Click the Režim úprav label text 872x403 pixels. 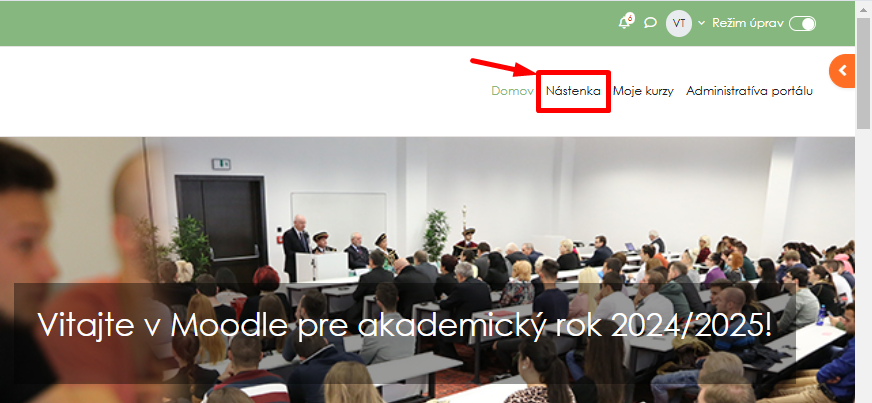point(748,23)
